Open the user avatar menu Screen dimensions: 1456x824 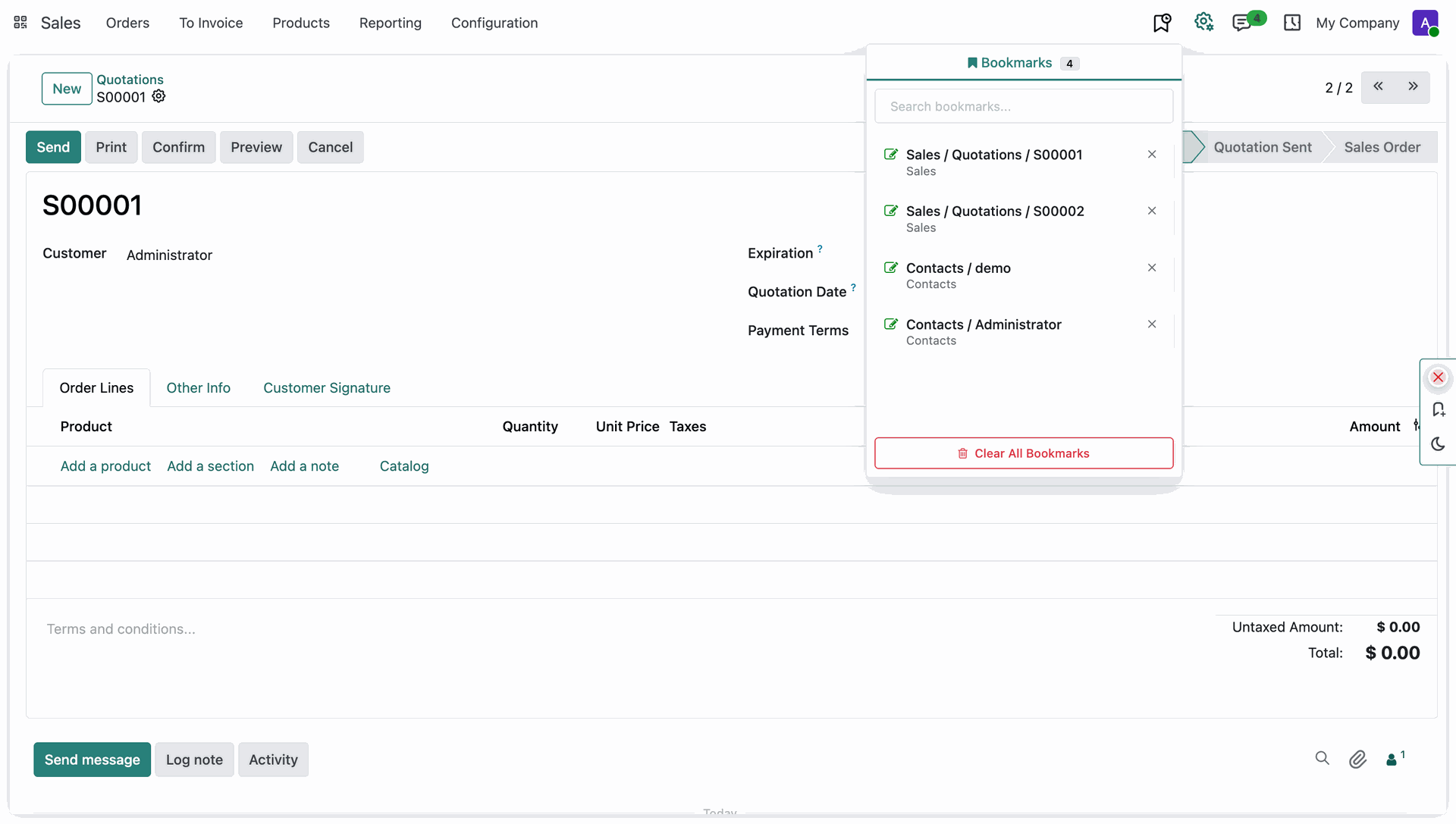[1425, 23]
